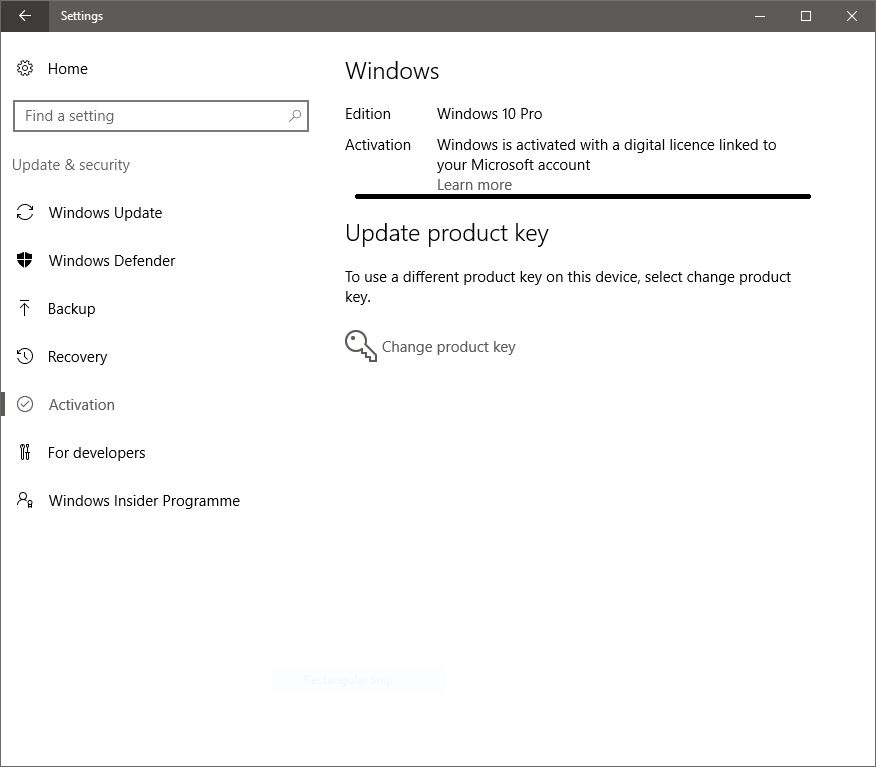Image resolution: width=876 pixels, height=767 pixels.
Task: Open the Backup page
Action: tap(72, 309)
